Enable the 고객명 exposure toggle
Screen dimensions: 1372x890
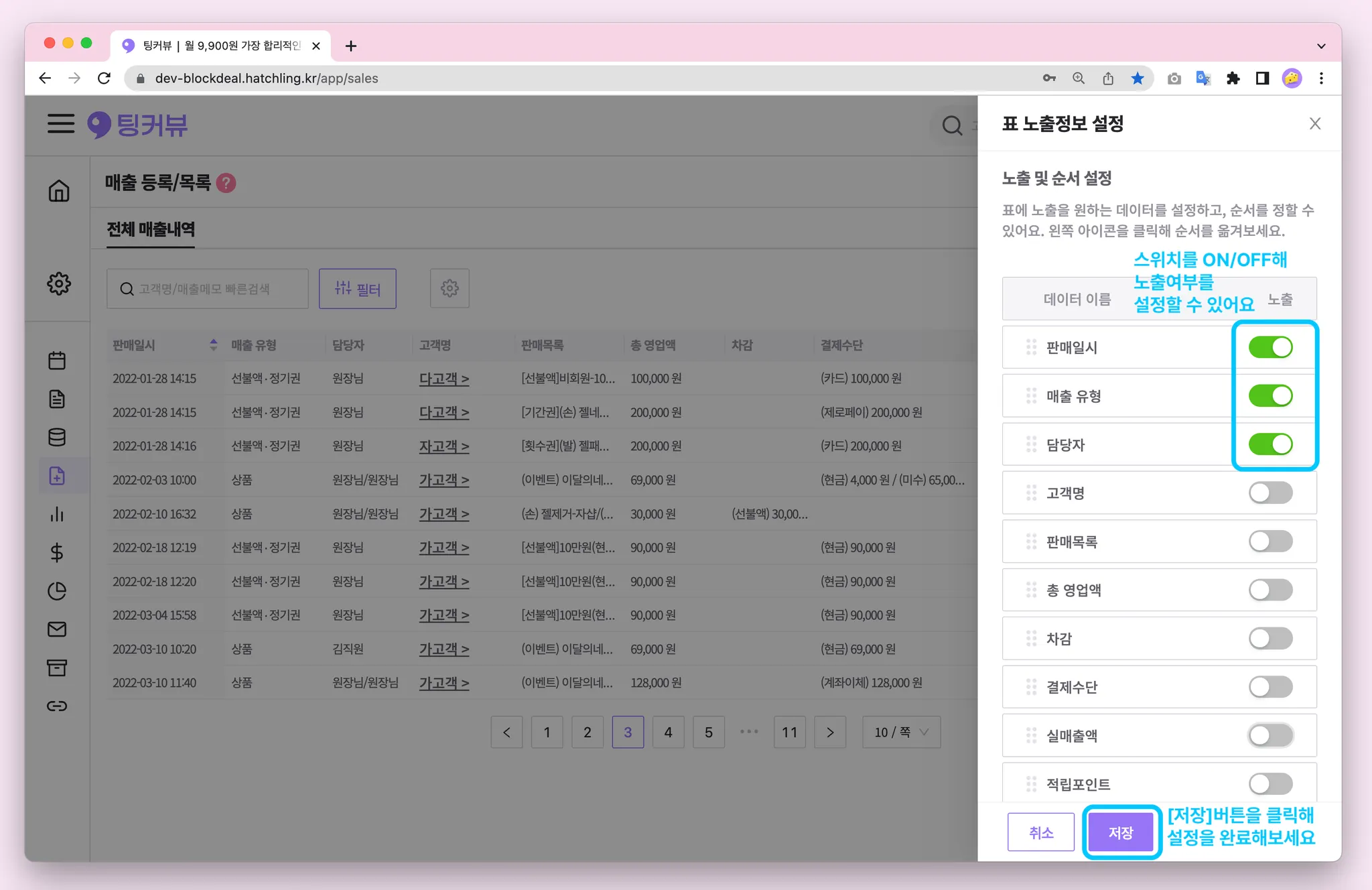pos(1270,493)
